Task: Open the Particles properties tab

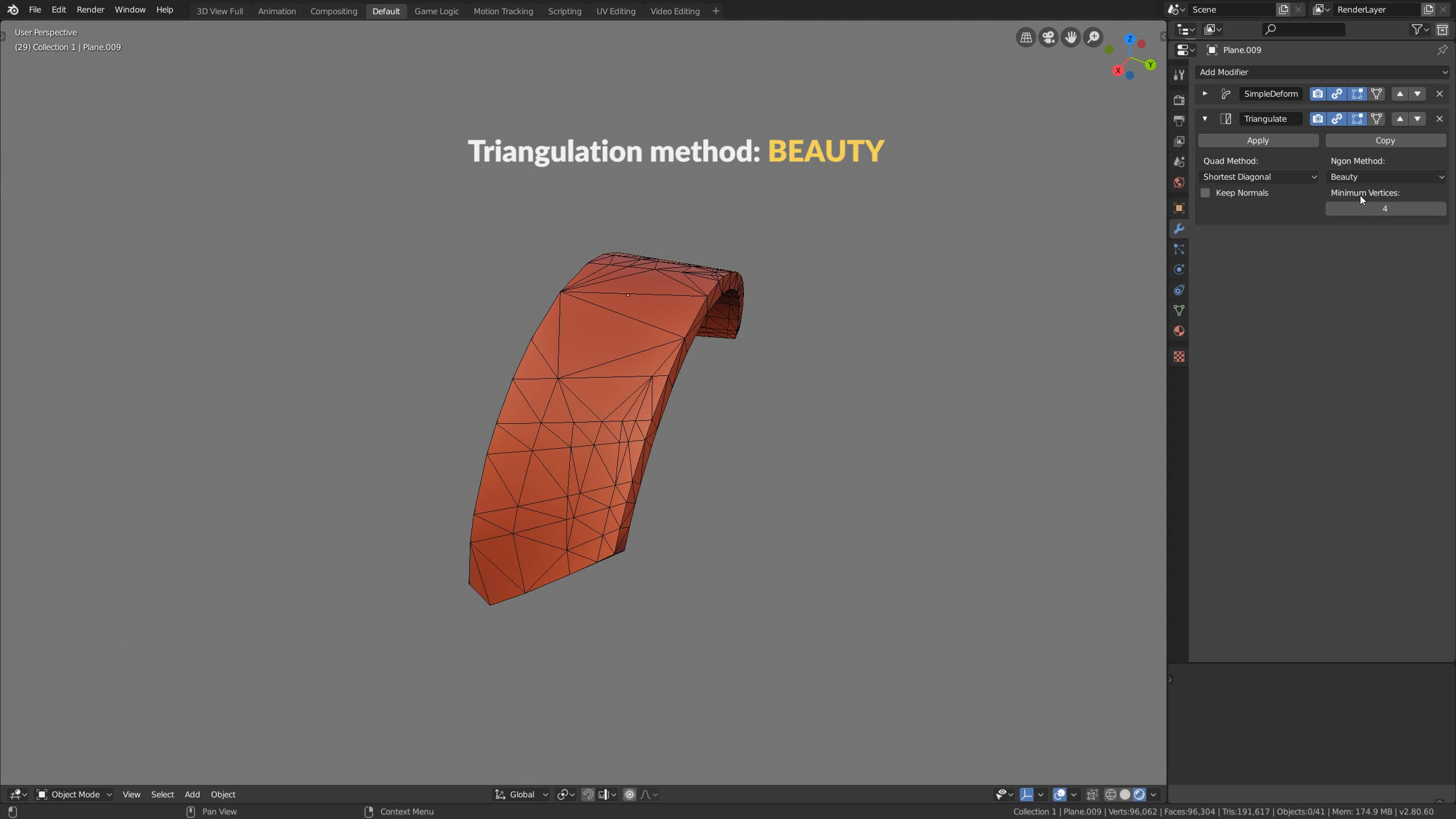Action: click(1179, 249)
